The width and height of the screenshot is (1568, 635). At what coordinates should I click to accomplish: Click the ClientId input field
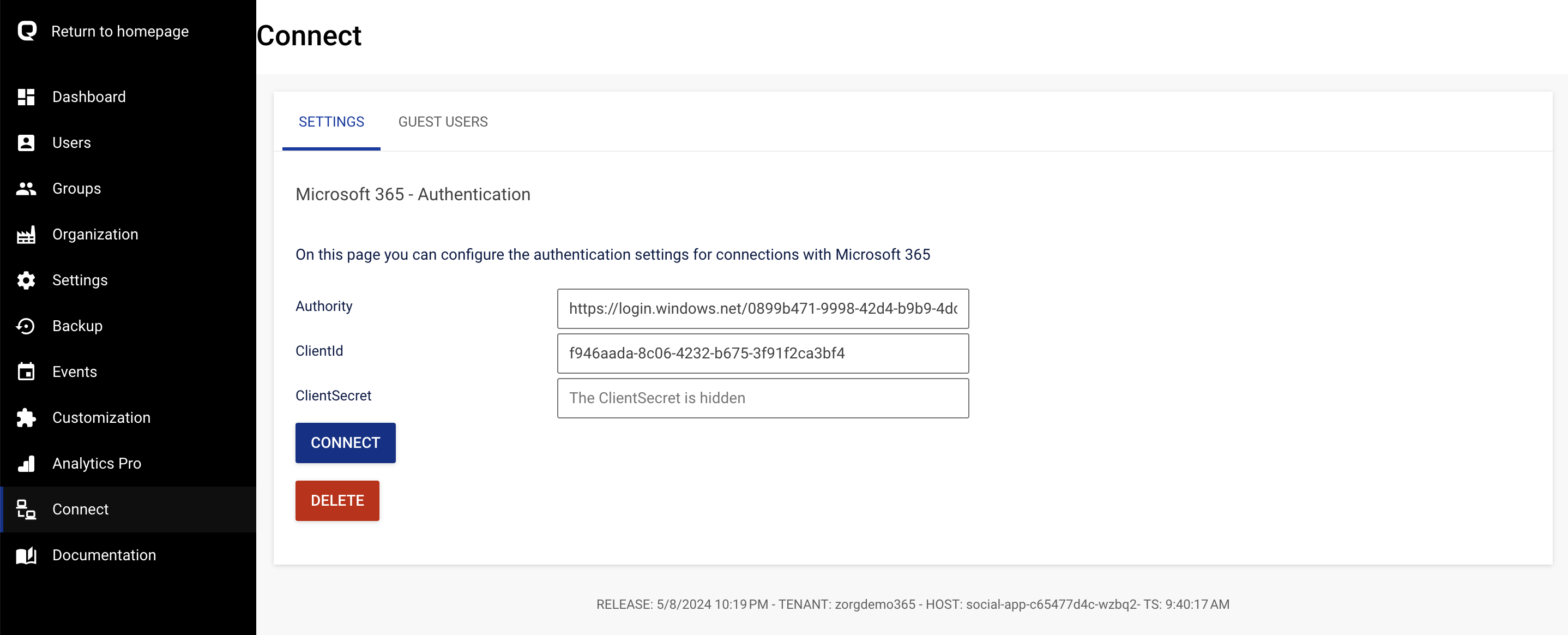tap(763, 353)
